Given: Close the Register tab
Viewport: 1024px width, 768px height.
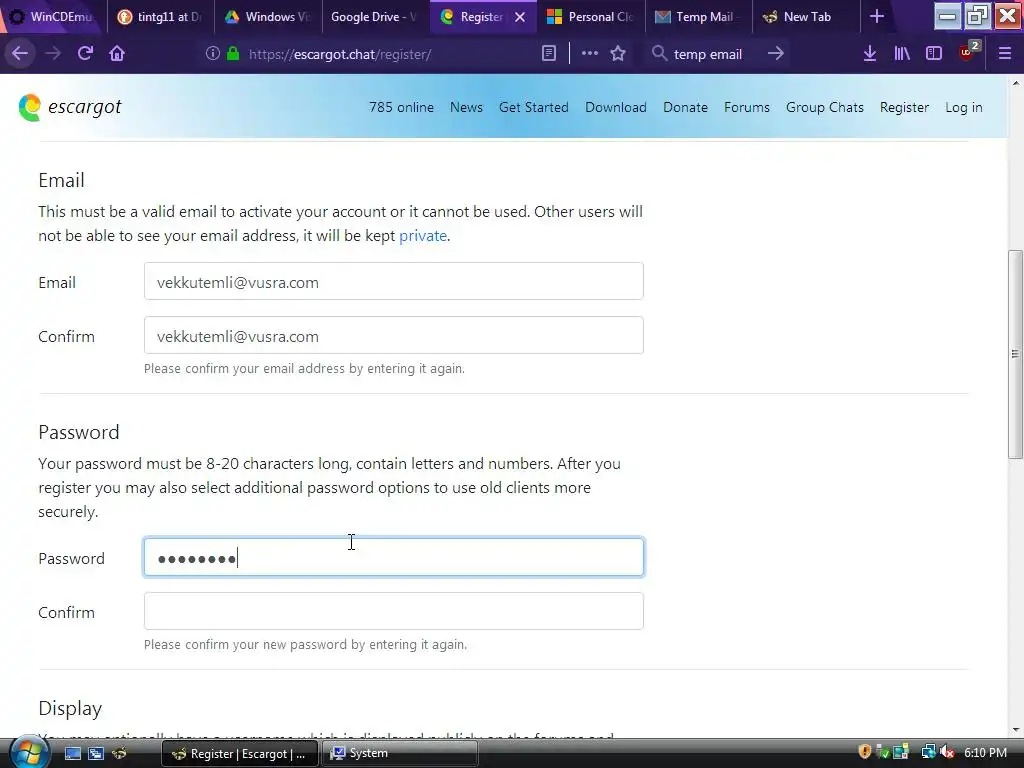Looking at the screenshot, I should pos(520,18).
